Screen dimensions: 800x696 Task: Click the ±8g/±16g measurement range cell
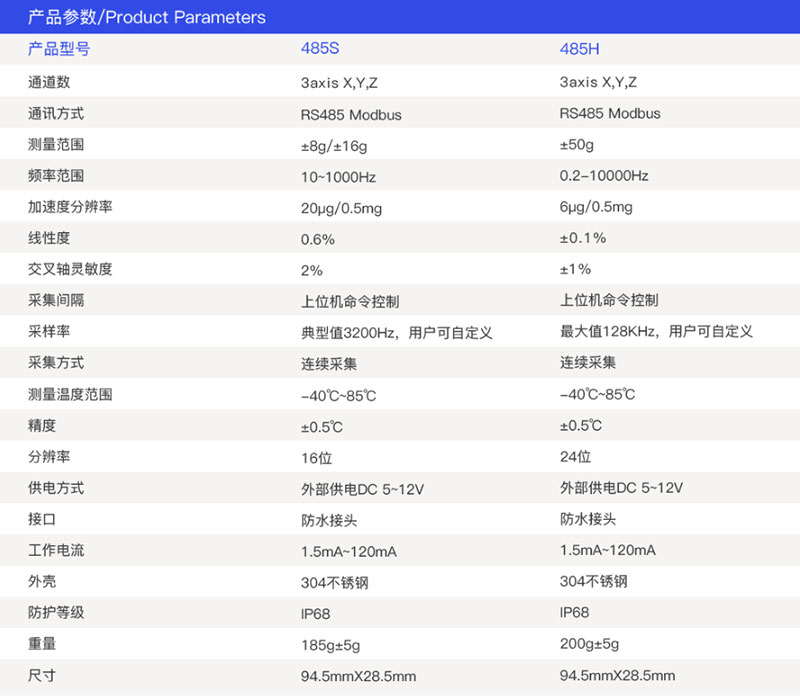[x=334, y=144]
